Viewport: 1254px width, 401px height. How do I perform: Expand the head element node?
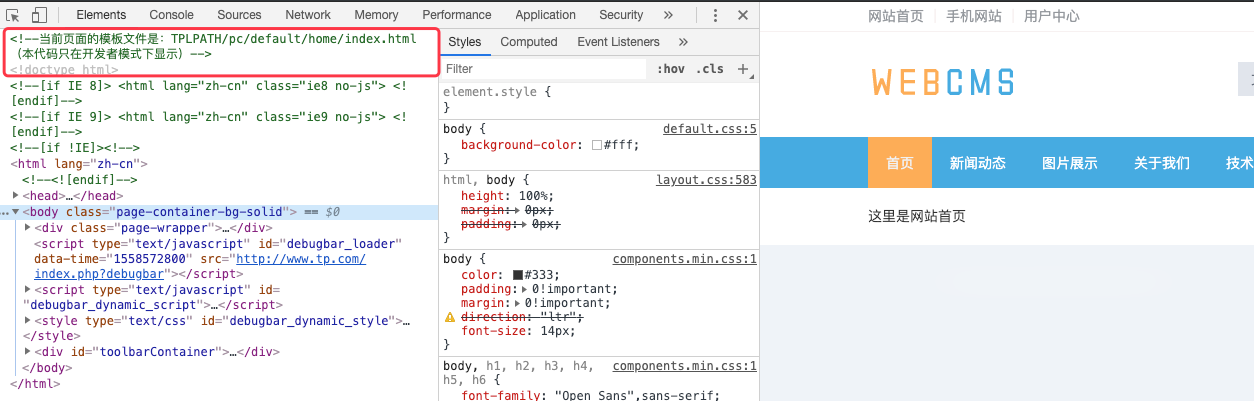tap(15, 196)
